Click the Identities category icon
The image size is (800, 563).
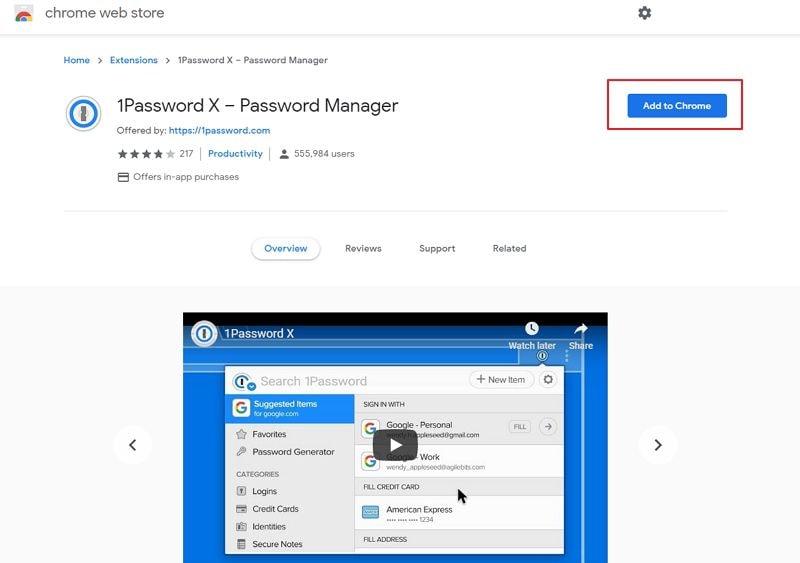[x=241, y=526]
